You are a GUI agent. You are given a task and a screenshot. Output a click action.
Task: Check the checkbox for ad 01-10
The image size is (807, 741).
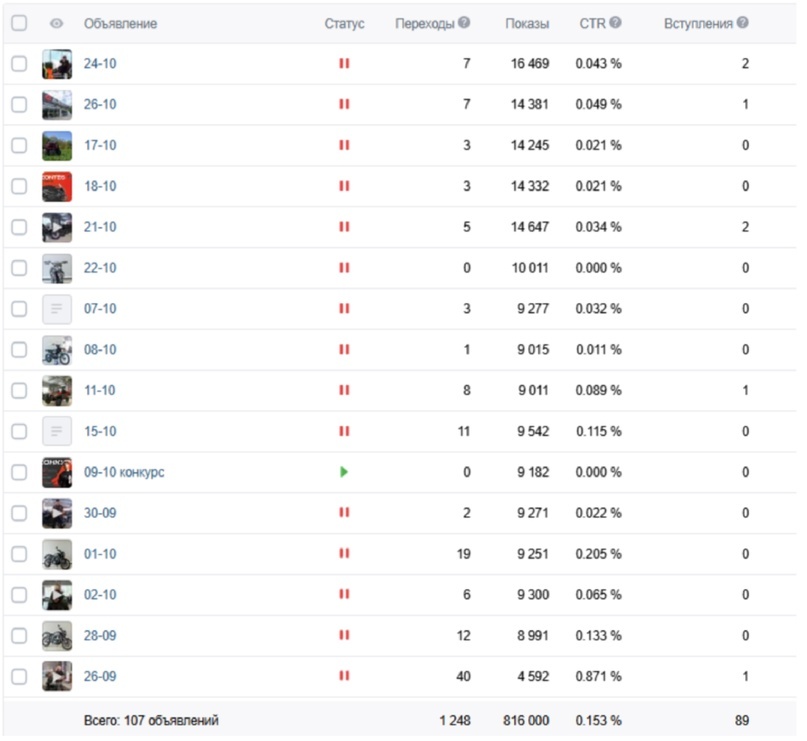[19, 554]
